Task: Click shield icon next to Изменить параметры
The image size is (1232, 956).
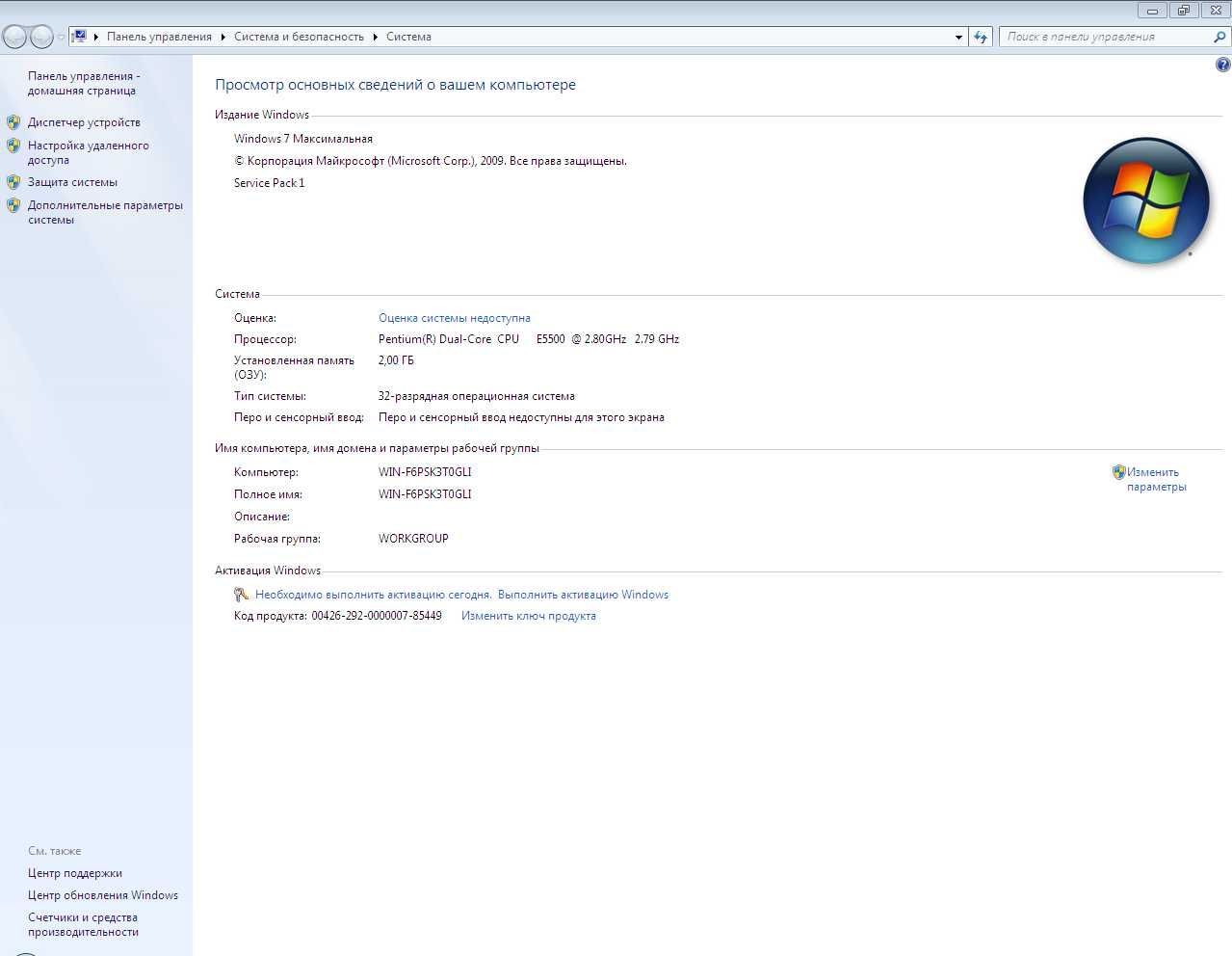Action: [1118, 472]
